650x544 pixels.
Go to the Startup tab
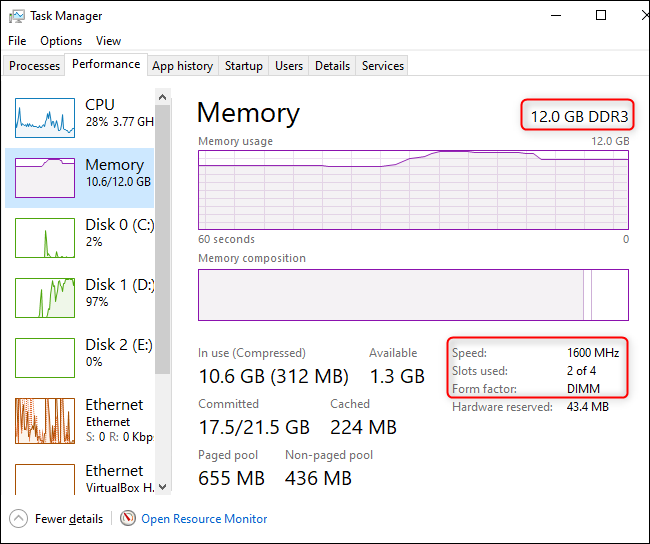pos(244,66)
